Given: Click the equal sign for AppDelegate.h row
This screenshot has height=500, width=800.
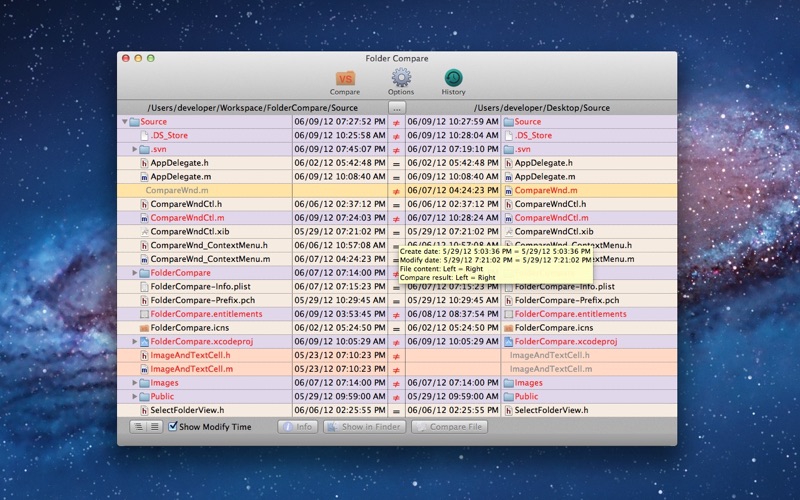Looking at the screenshot, I should click(396, 163).
